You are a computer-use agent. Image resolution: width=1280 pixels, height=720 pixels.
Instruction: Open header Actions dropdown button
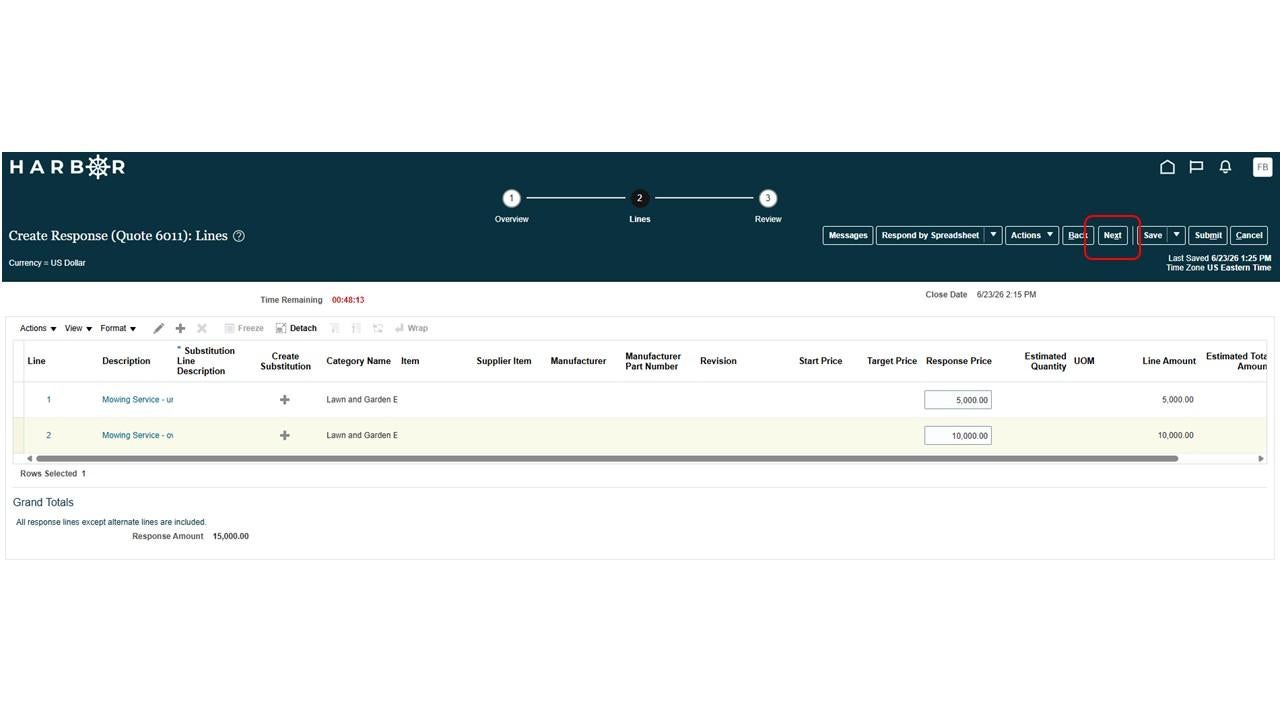point(1032,235)
